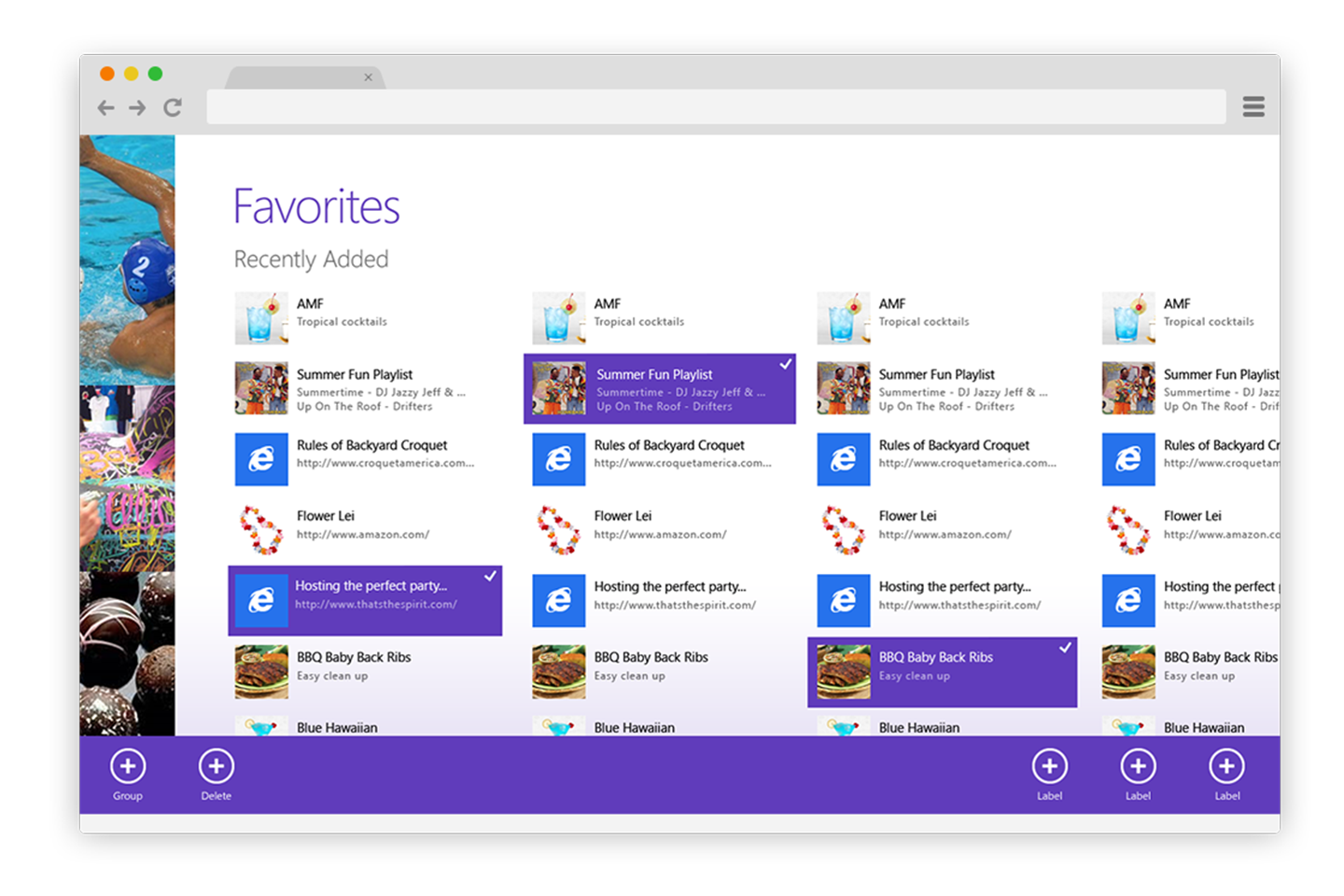
Task: Deselect the checked BBQ Baby Back Ribs tile
Action: pyautogui.click(x=942, y=672)
